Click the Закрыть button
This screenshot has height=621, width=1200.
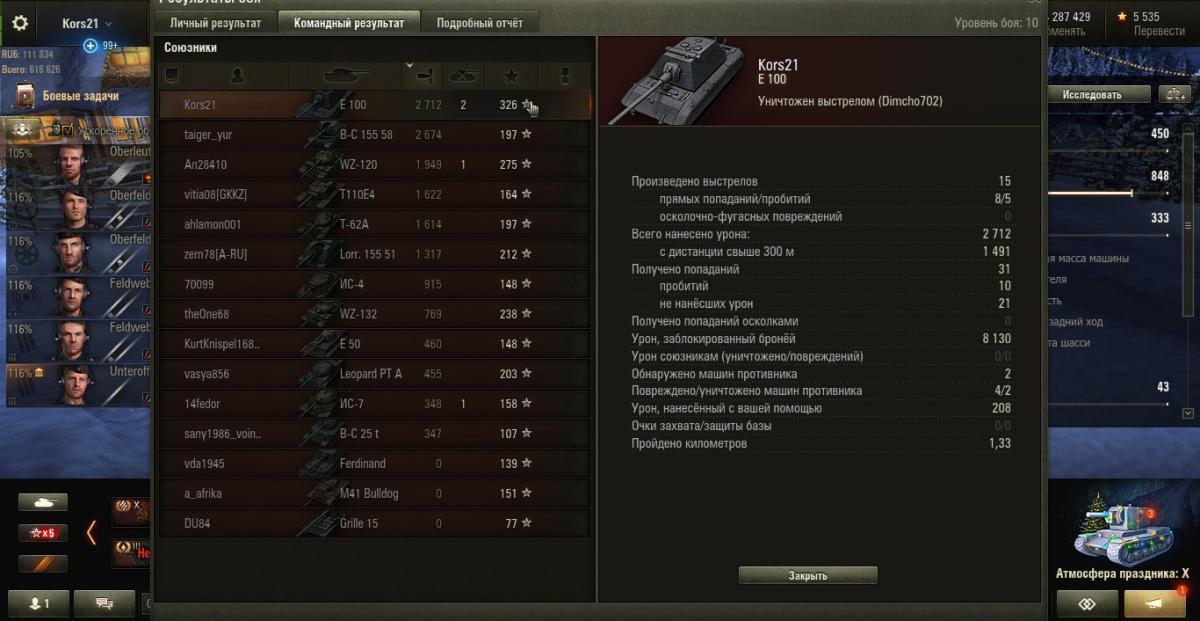click(808, 576)
